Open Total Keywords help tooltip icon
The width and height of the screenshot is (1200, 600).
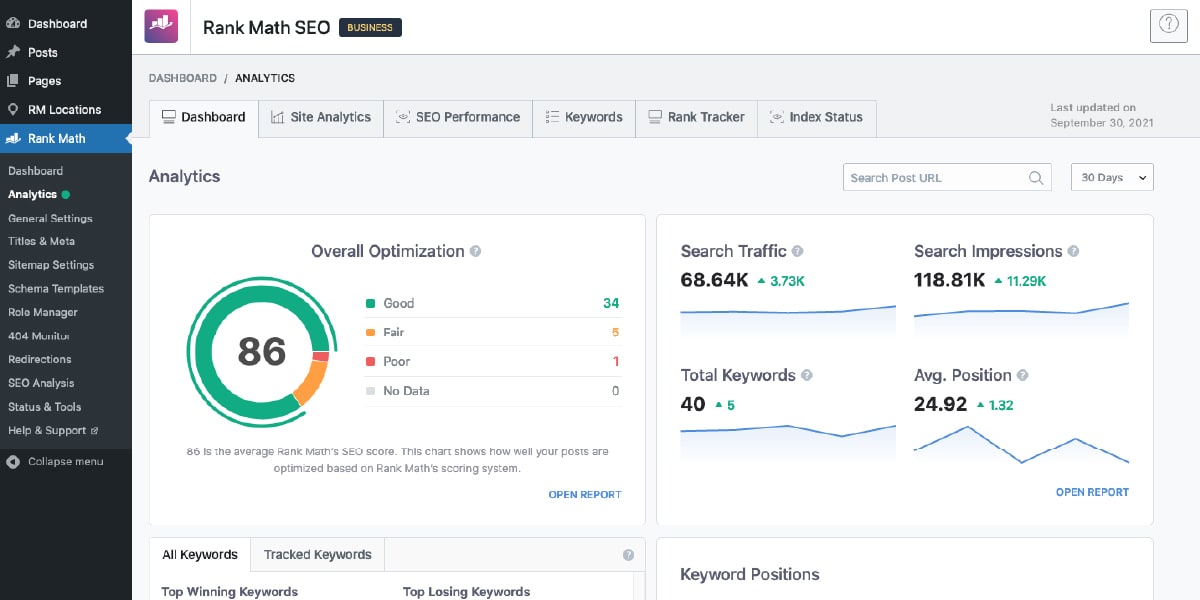(807, 376)
